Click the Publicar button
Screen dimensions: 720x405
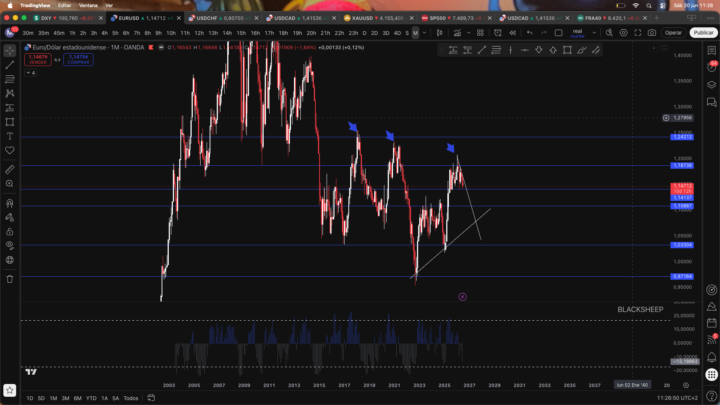[703, 33]
